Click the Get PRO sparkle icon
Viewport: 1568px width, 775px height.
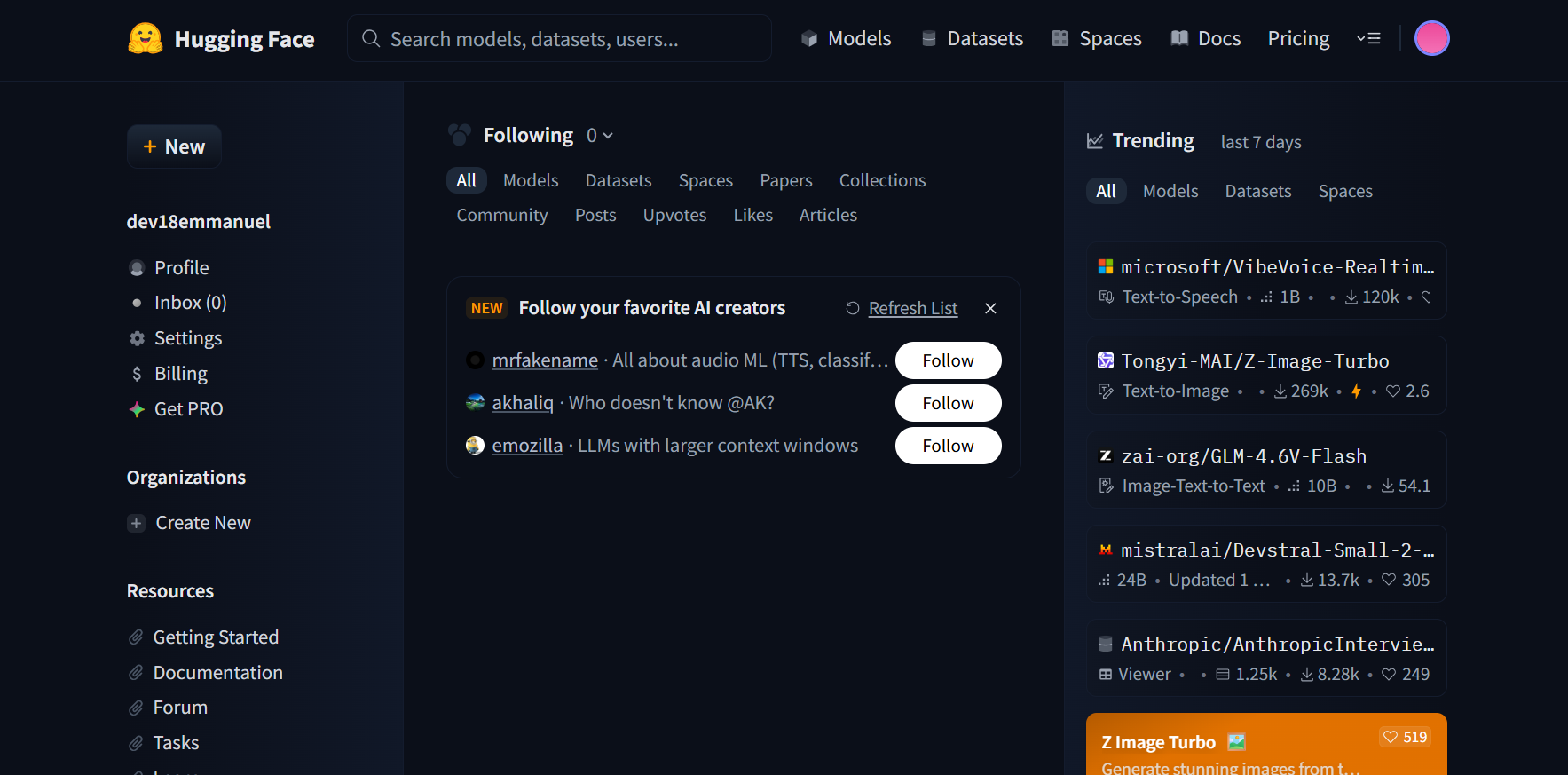pos(137,409)
